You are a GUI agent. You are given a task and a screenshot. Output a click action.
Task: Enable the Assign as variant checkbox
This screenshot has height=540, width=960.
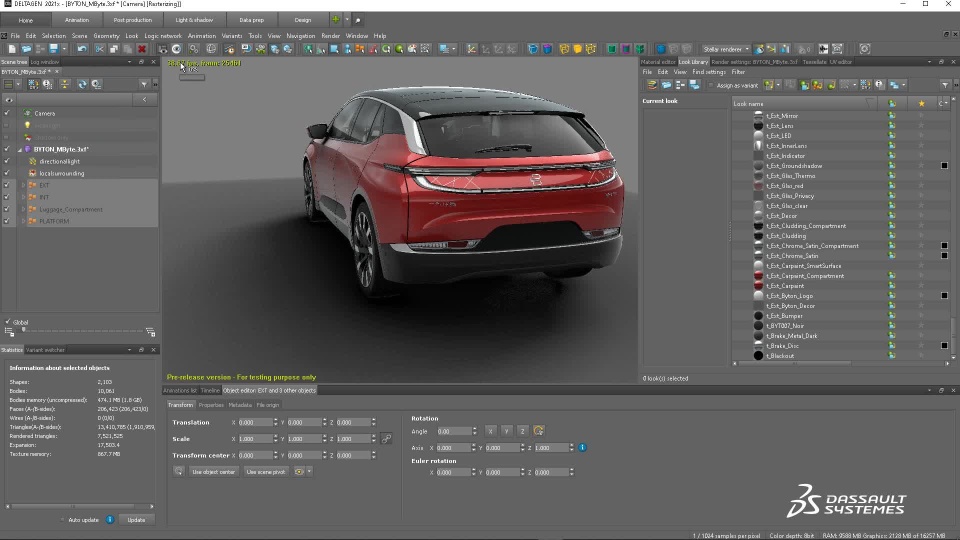pyautogui.click(x=713, y=86)
